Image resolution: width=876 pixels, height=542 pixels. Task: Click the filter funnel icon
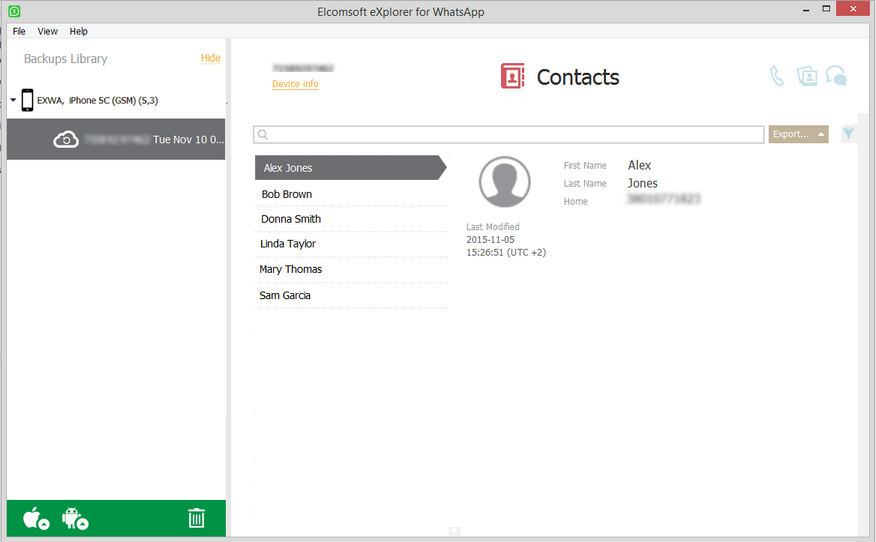coord(848,134)
